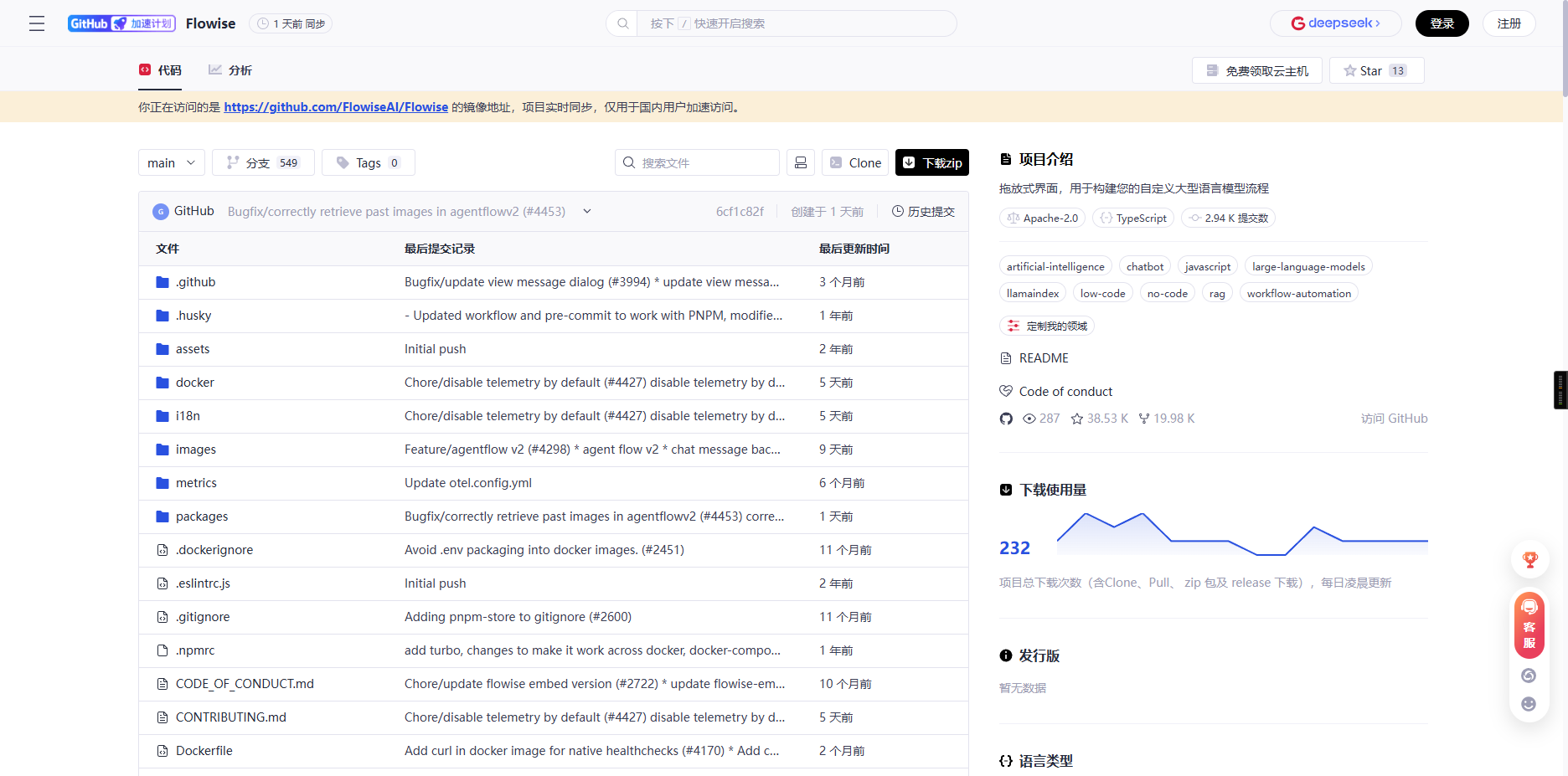Open the packages folder
Image resolution: width=1568 pixels, height=776 pixels.
coord(202,516)
